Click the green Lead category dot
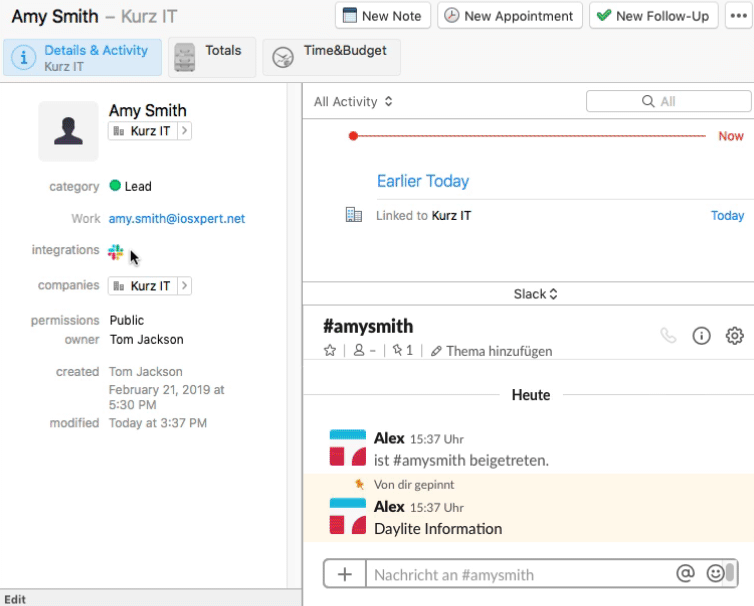This screenshot has height=606, width=754. tap(115, 186)
